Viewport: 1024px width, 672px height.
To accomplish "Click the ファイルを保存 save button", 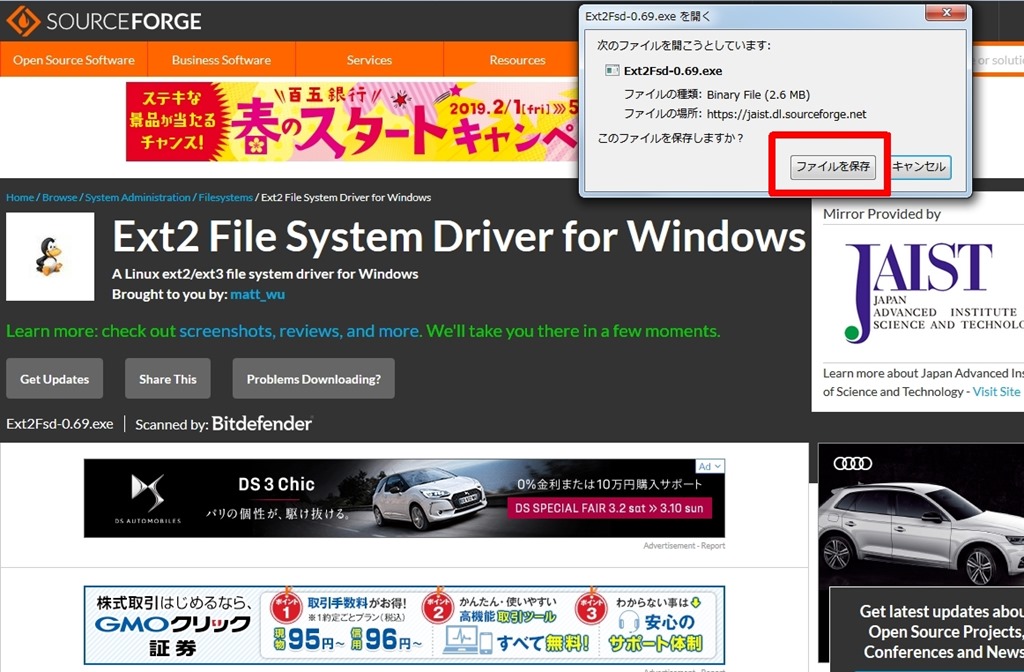I will point(833,167).
